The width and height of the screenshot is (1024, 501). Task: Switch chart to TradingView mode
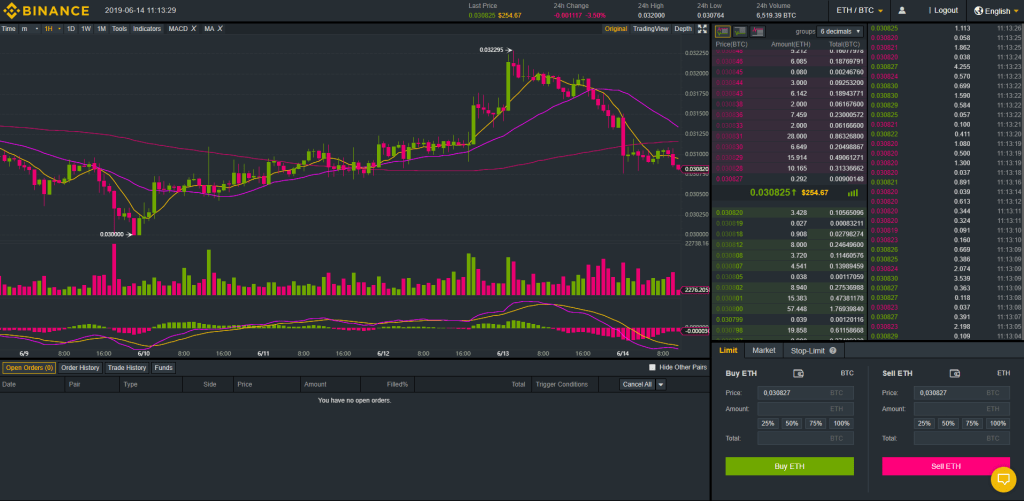click(650, 29)
